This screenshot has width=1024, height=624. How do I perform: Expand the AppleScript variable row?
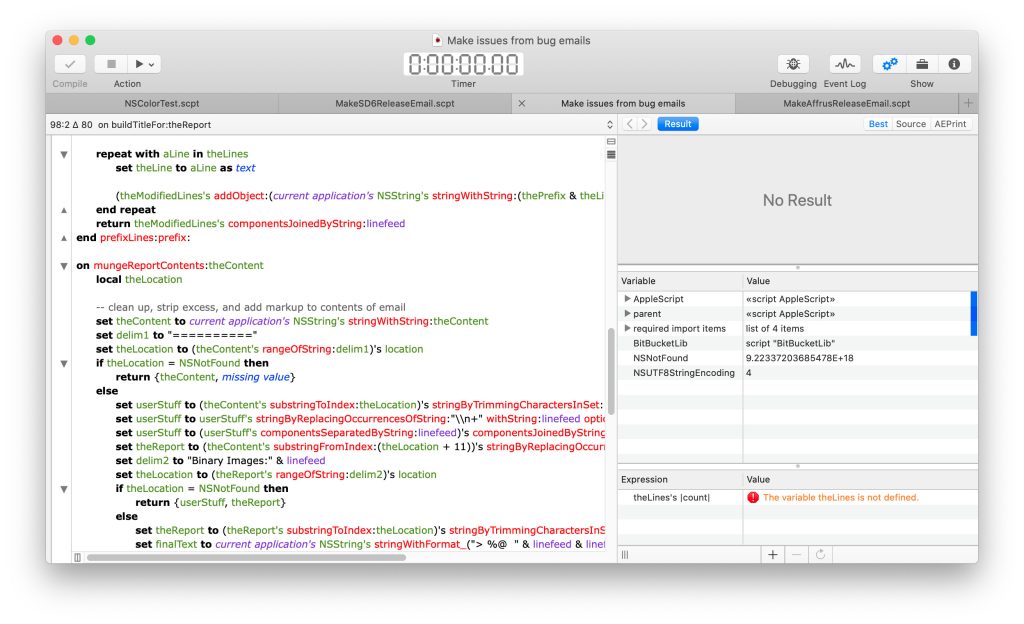[627, 299]
